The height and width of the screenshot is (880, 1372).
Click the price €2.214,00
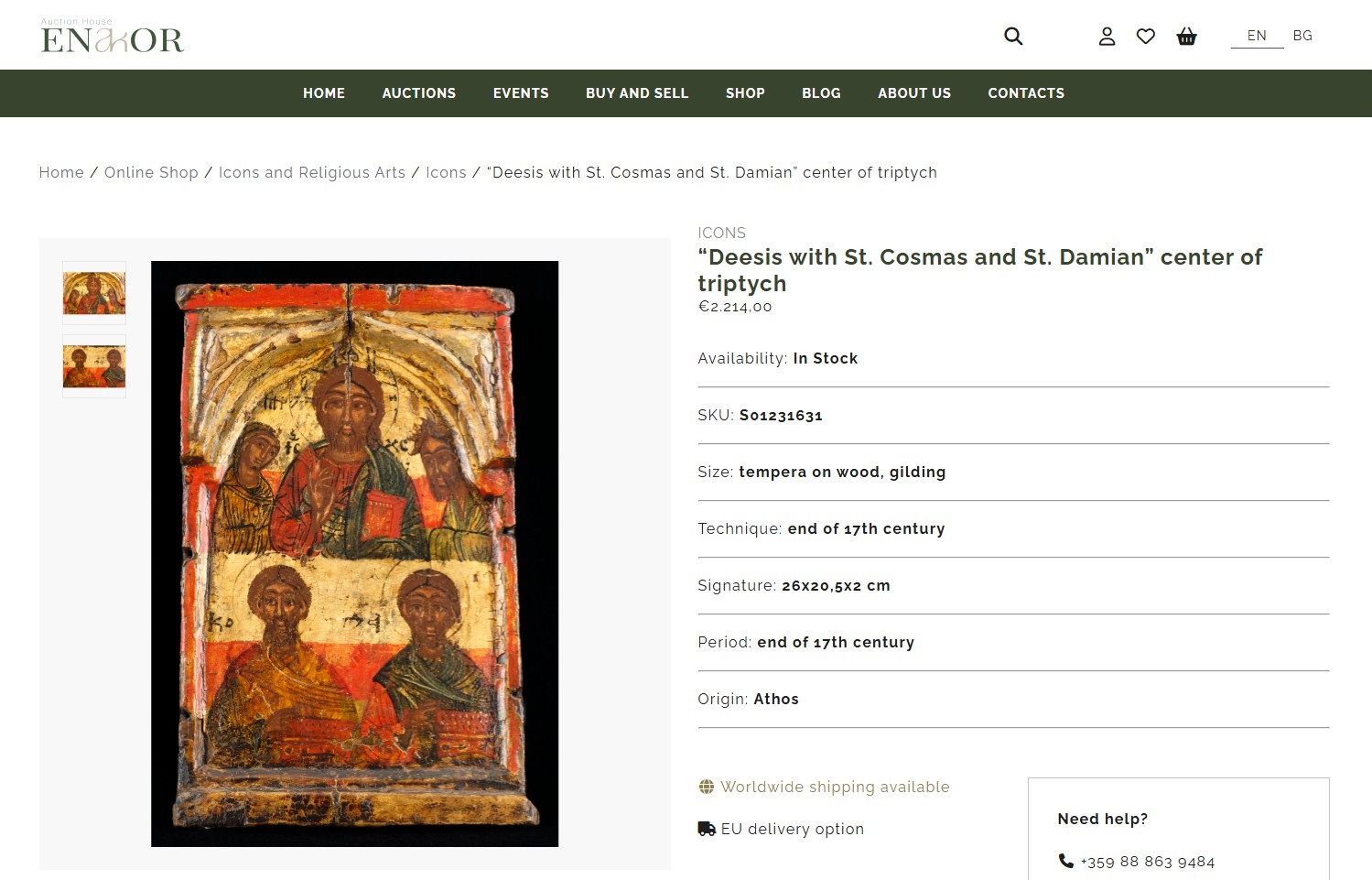point(735,307)
